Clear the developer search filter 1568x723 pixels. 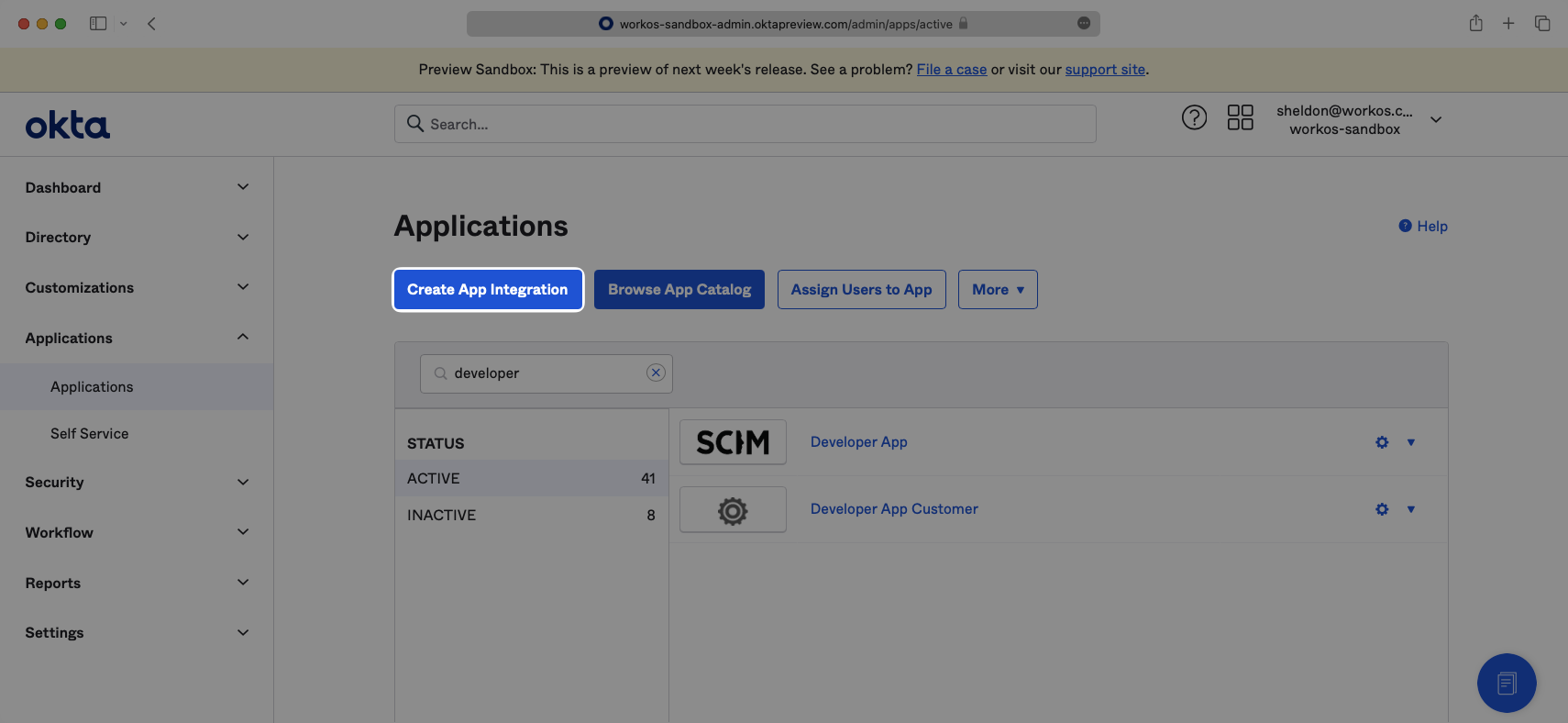tap(656, 373)
